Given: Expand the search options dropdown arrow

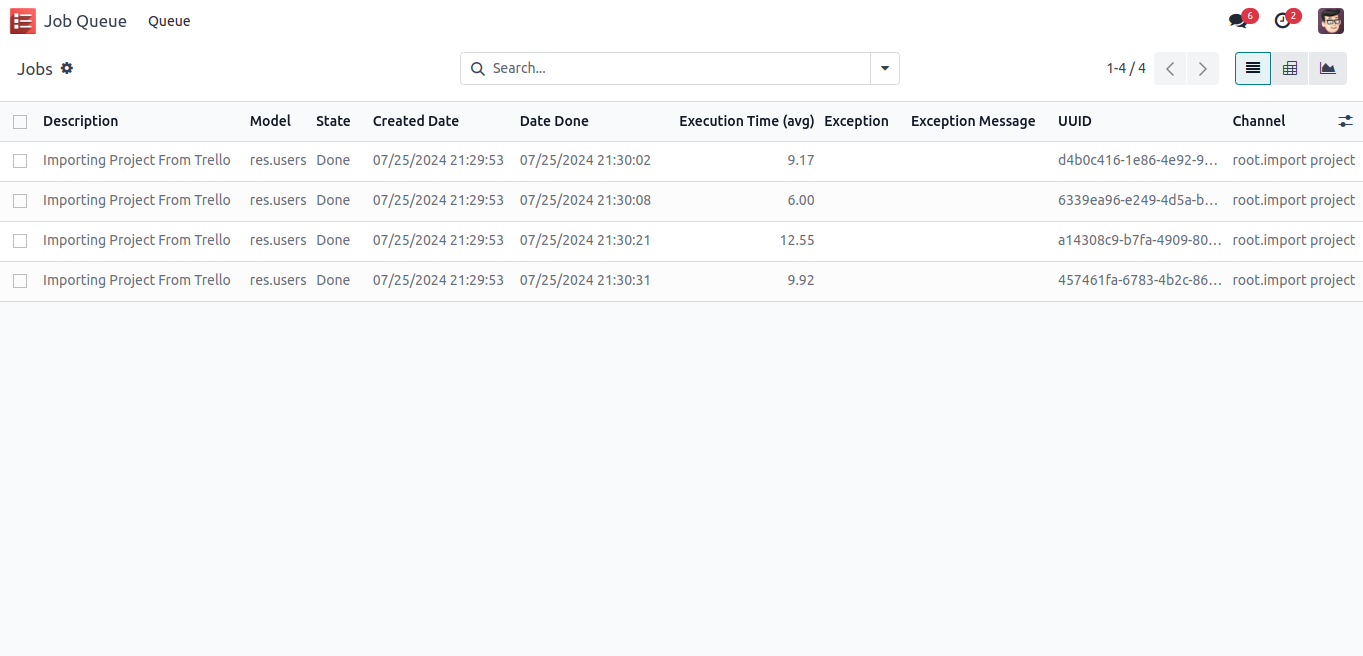Looking at the screenshot, I should click(x=885, y=68).
